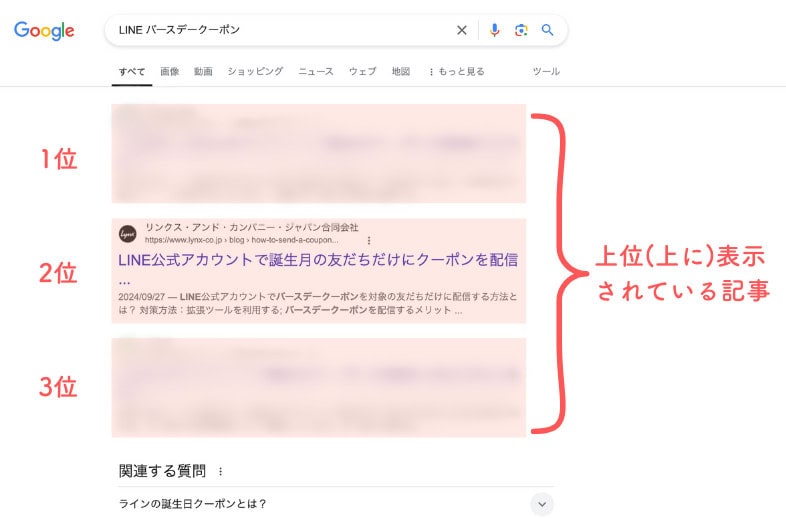The height and width of the screenshot is (518, 786).
Task: Open the ニュース tab
Action: coord(316,72)
